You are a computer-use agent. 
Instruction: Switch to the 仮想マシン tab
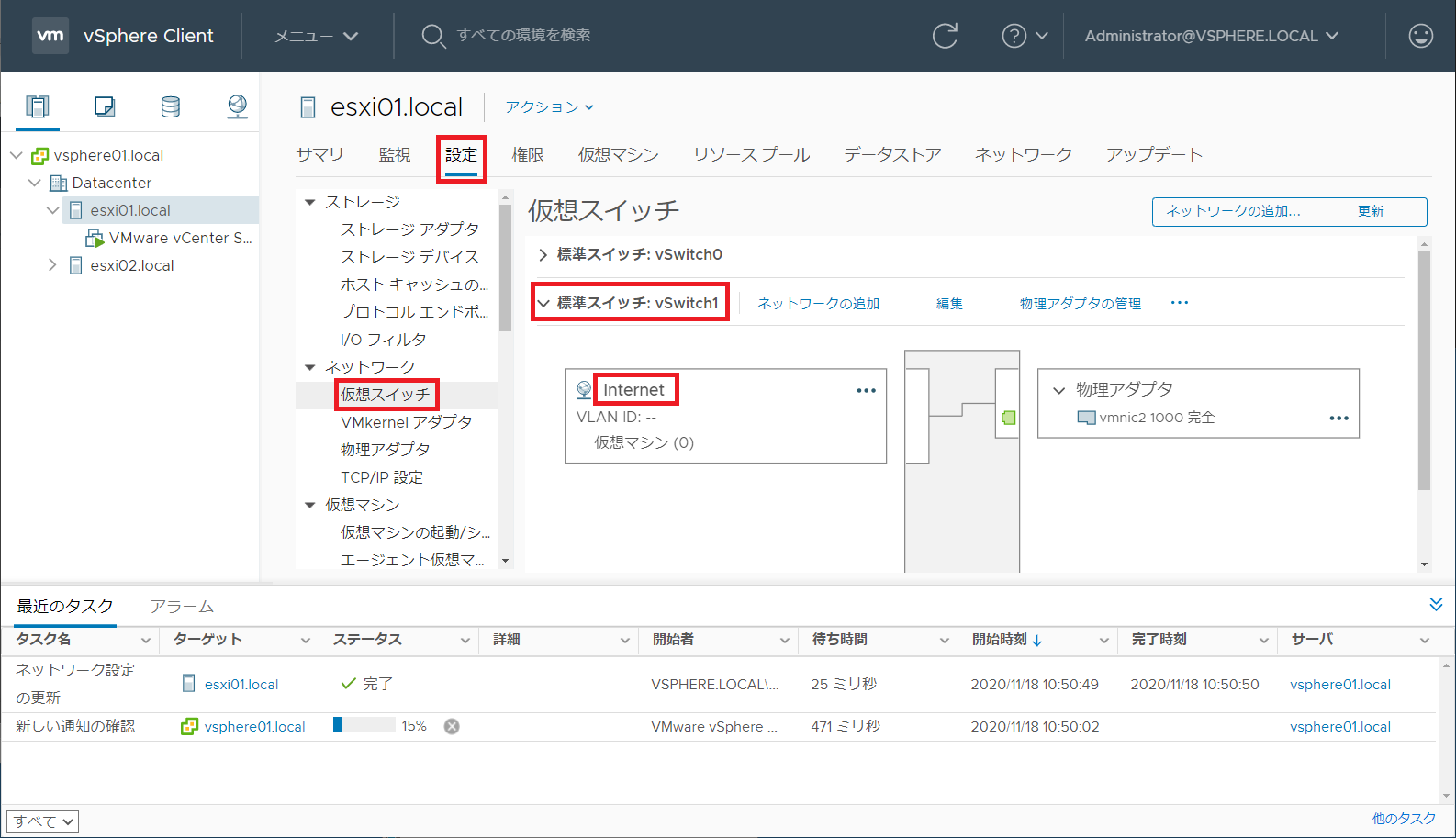pos(618,154)
